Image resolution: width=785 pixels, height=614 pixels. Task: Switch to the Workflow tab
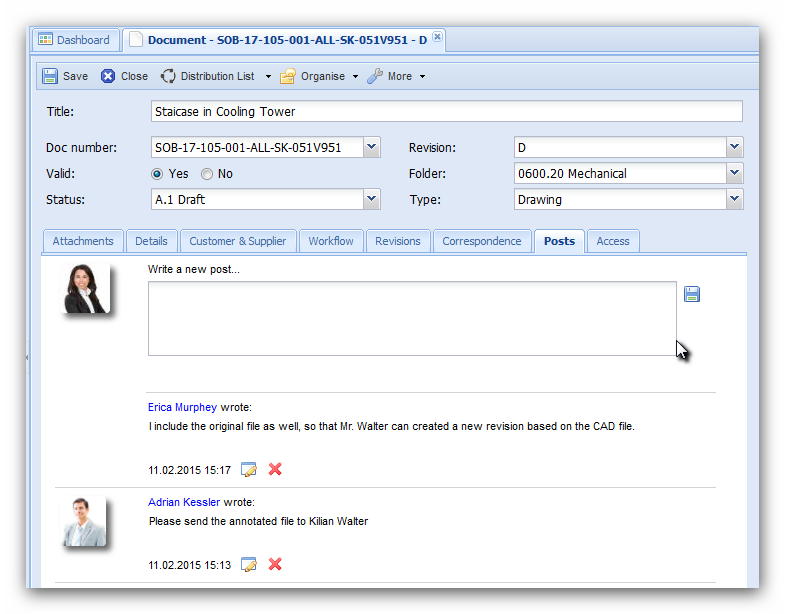tap(331, 241)
